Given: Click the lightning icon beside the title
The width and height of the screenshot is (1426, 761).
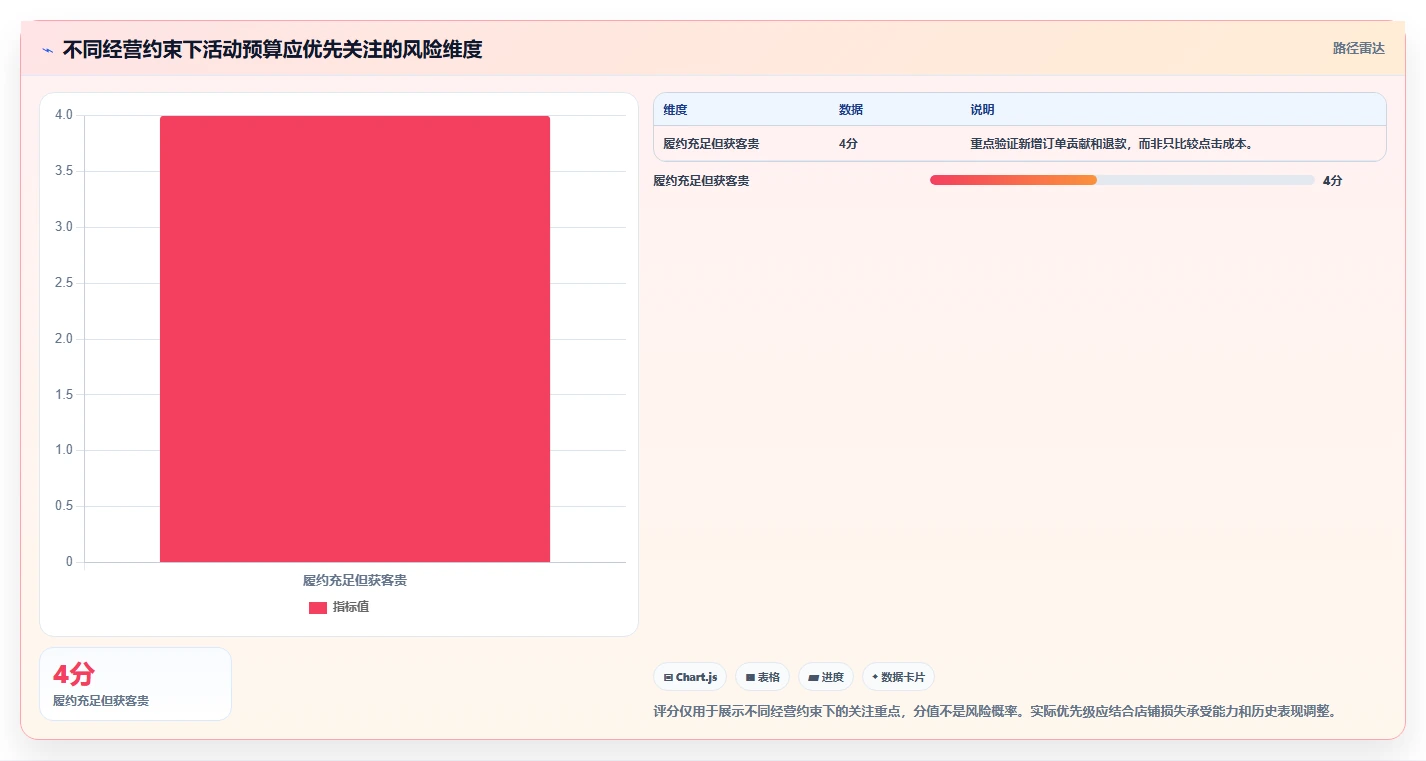Looking at the screenshot, I should 47,50.
